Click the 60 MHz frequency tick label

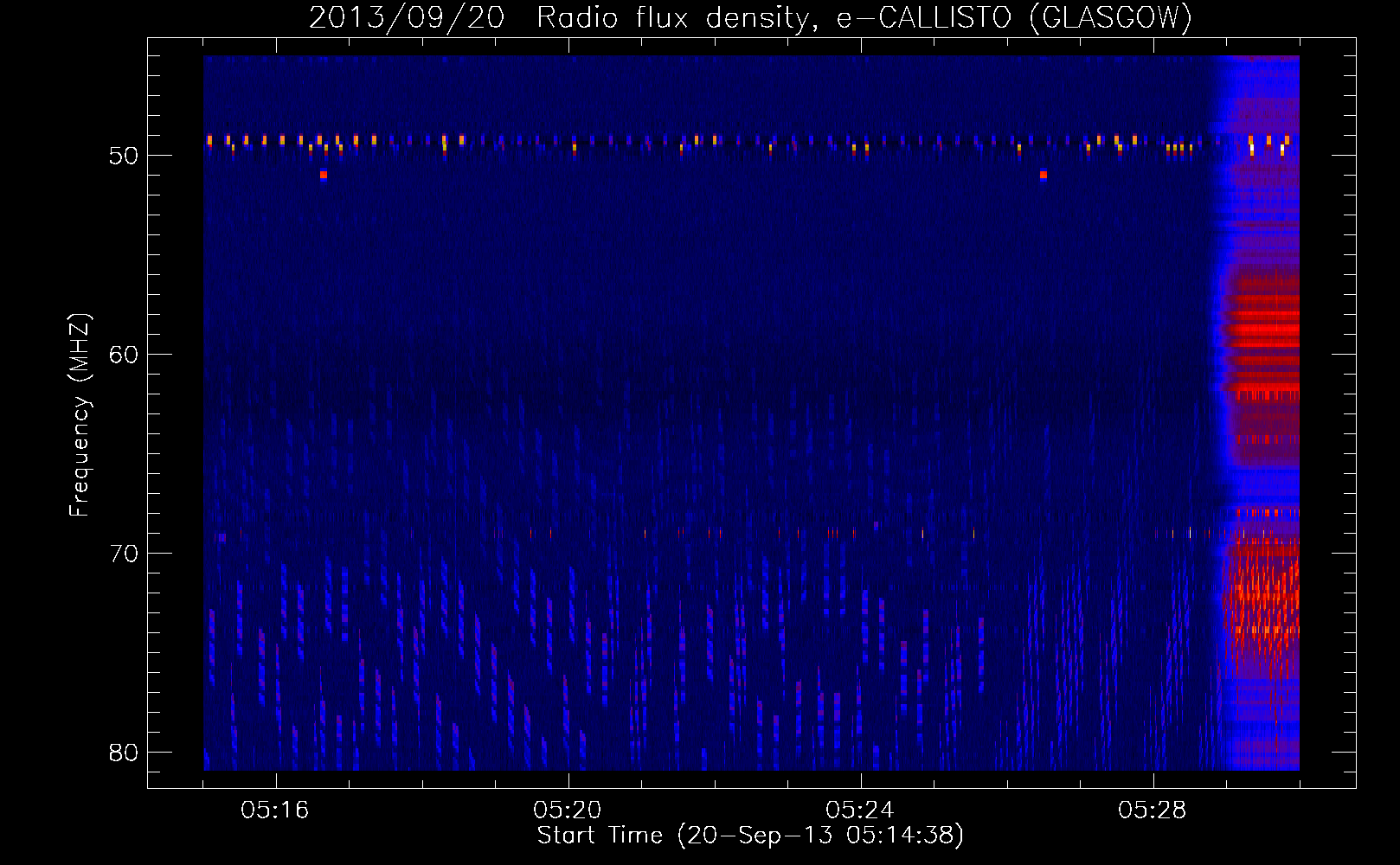pyautogui.click(x=124, y=355)
